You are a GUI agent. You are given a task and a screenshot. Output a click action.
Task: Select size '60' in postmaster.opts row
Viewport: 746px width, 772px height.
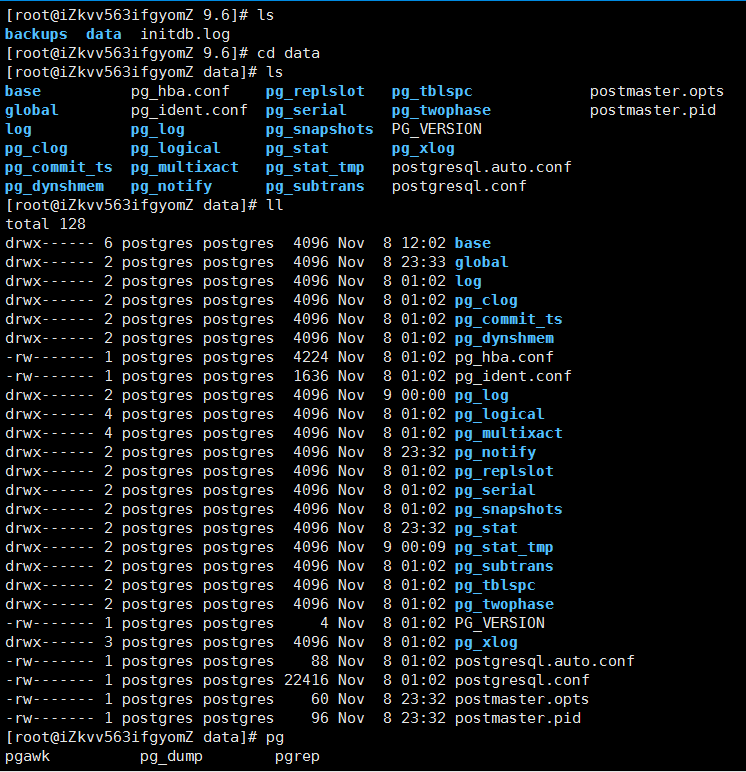click(320, 699)
